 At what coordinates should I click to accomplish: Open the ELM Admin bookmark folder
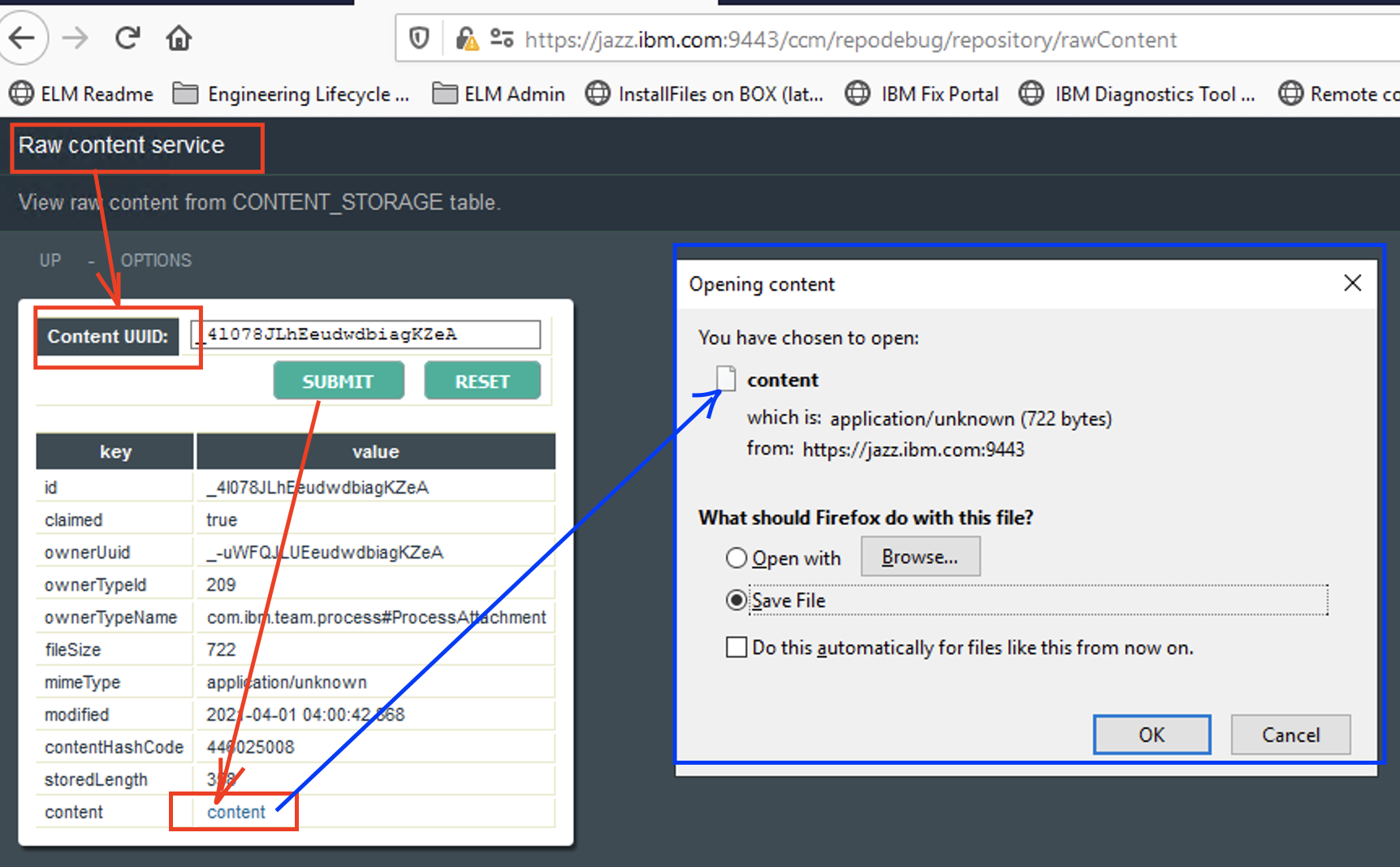499,94
